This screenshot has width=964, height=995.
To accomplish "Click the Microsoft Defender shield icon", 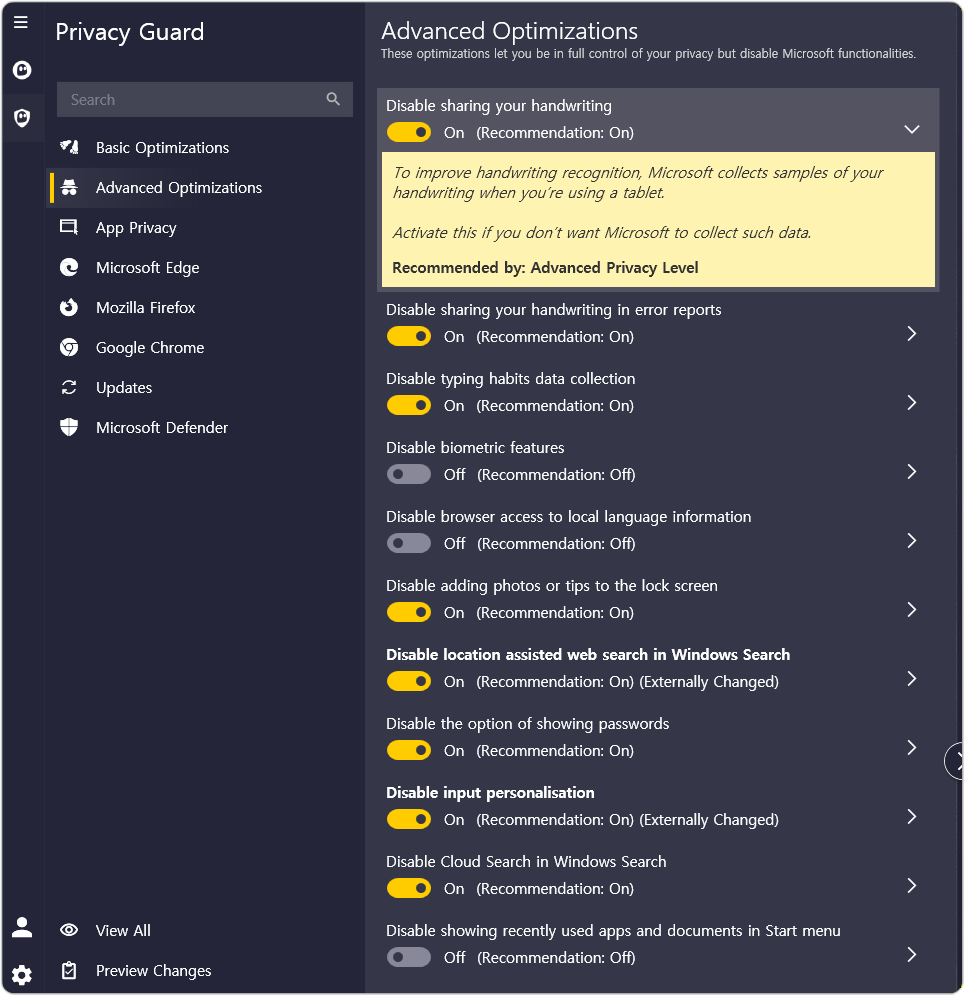I will coord(69,427).
